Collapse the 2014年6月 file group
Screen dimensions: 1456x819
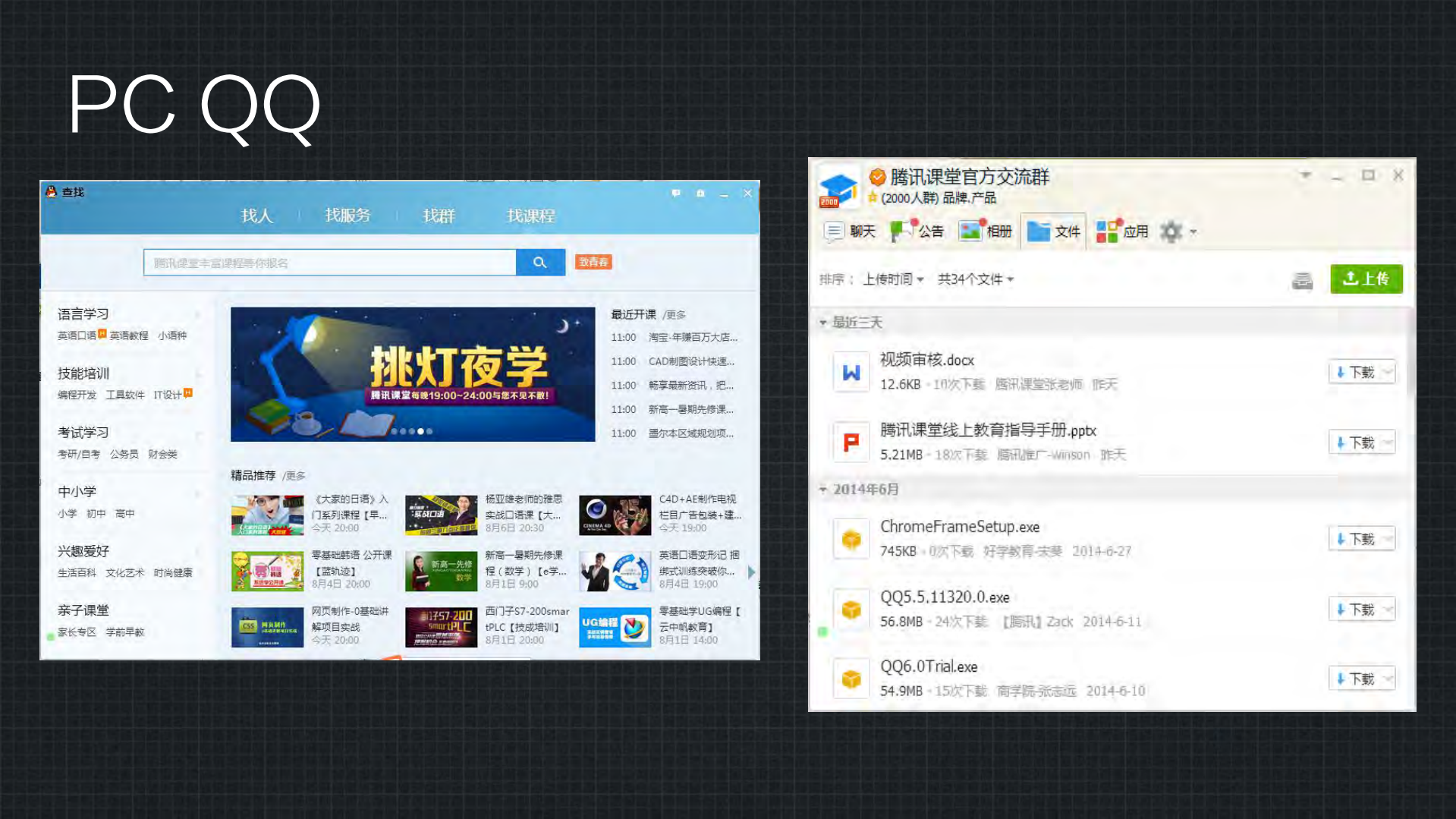[823, 490]
